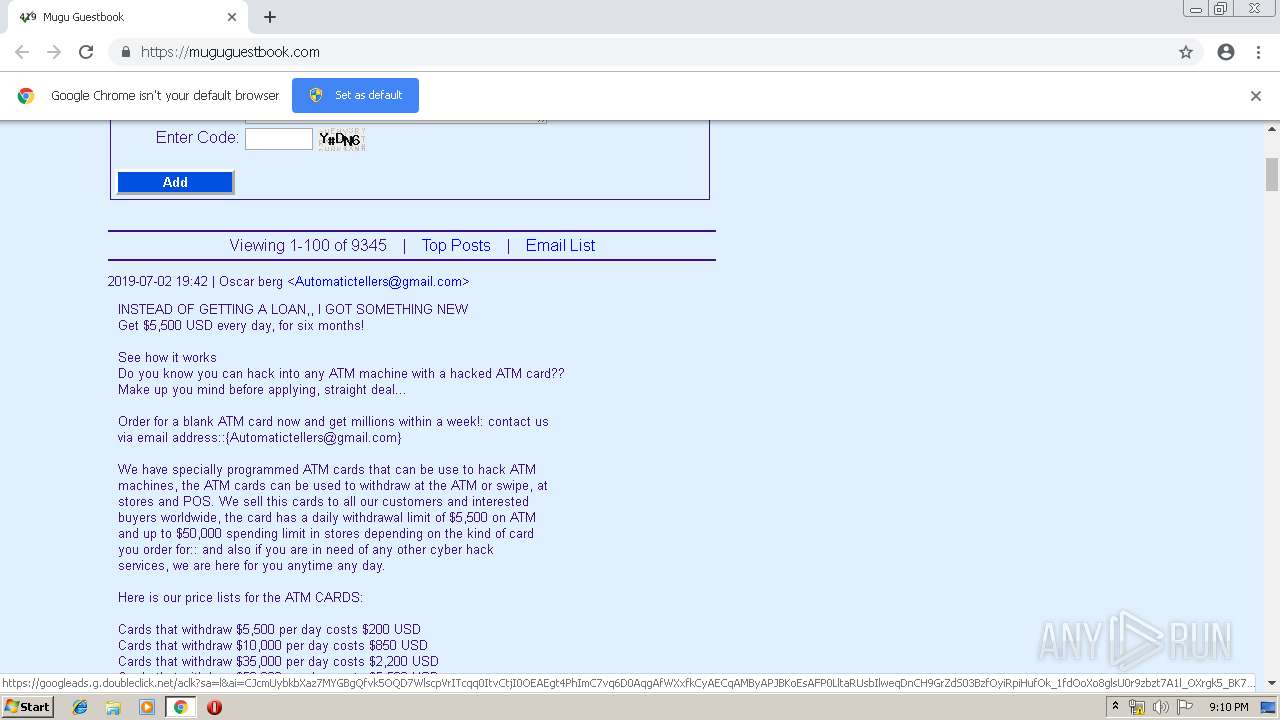Launch Internet Explorer from taskbar

[x=80, y=707]
